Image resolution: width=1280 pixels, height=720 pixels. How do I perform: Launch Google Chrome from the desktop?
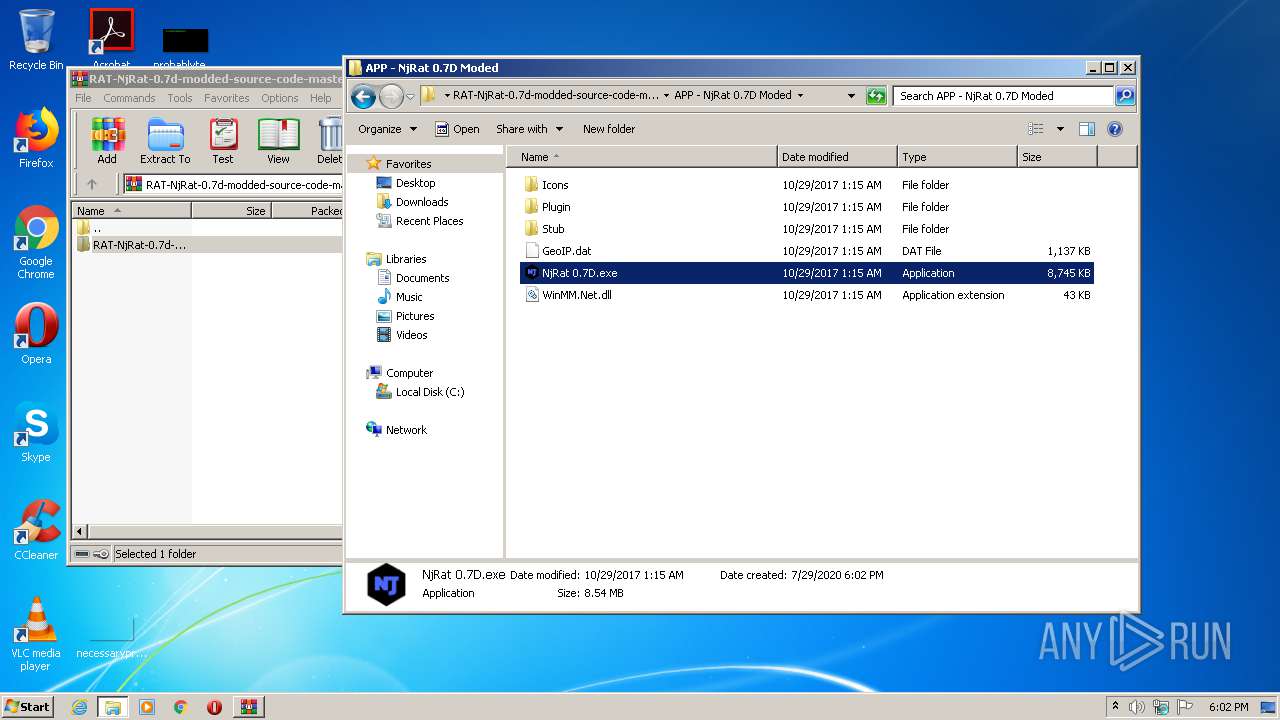(36, 243)
